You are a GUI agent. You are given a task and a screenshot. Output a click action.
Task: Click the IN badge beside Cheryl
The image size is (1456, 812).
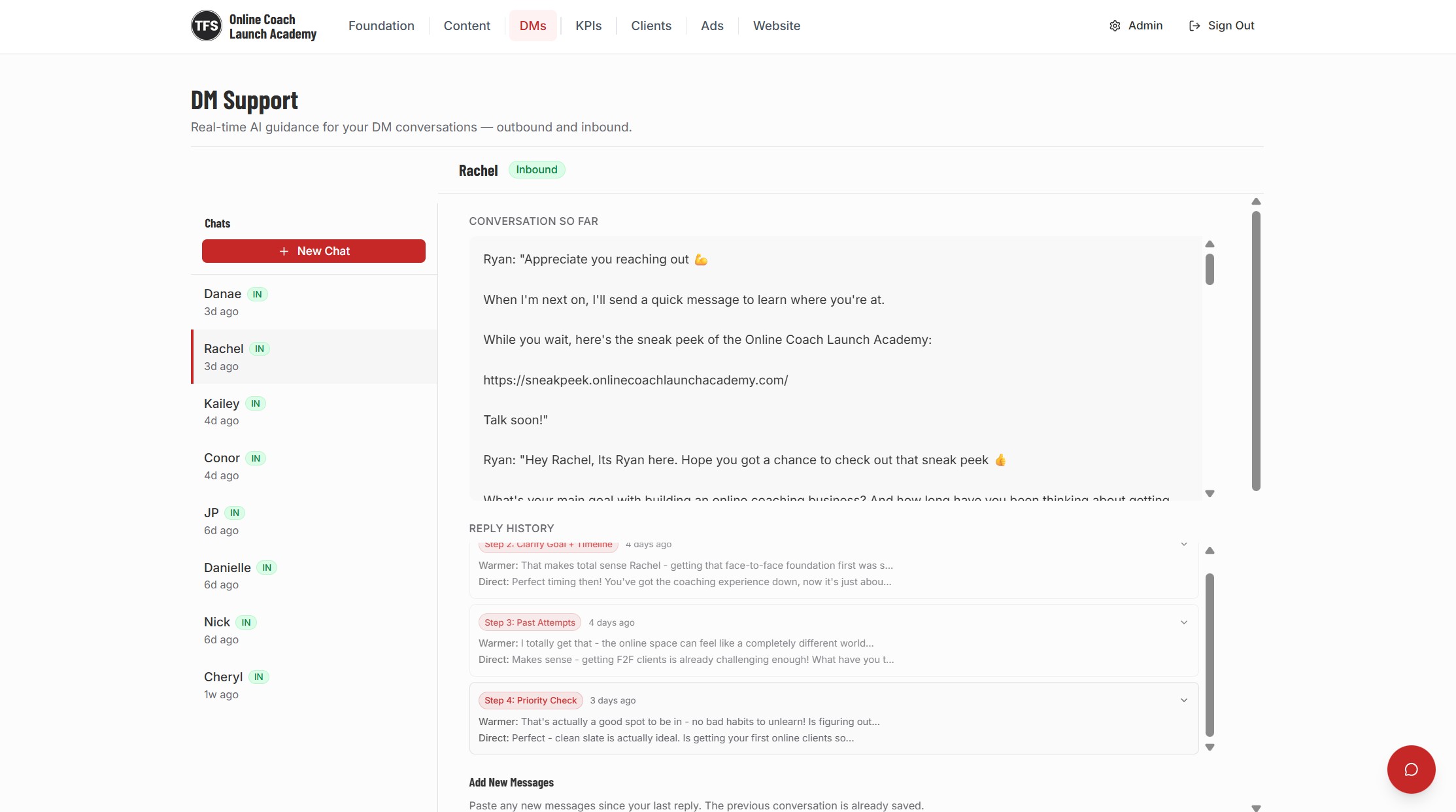259,677
